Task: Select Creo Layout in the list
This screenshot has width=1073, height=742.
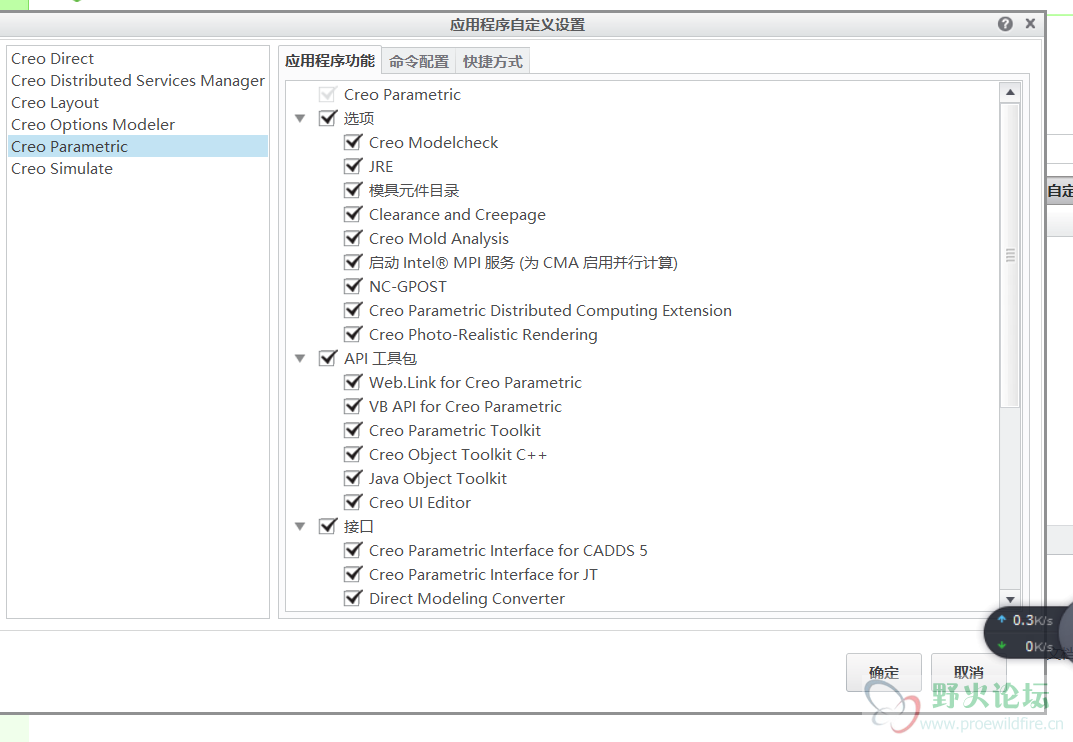Action: click(138, 103)
